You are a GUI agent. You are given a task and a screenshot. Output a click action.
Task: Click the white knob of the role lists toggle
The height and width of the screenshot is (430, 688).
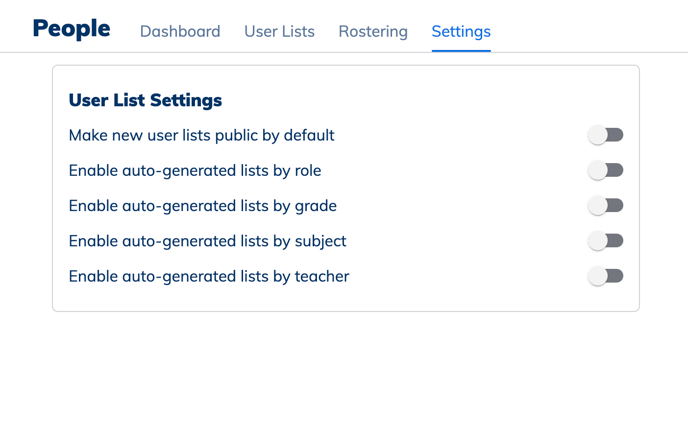tap(598, 170)
